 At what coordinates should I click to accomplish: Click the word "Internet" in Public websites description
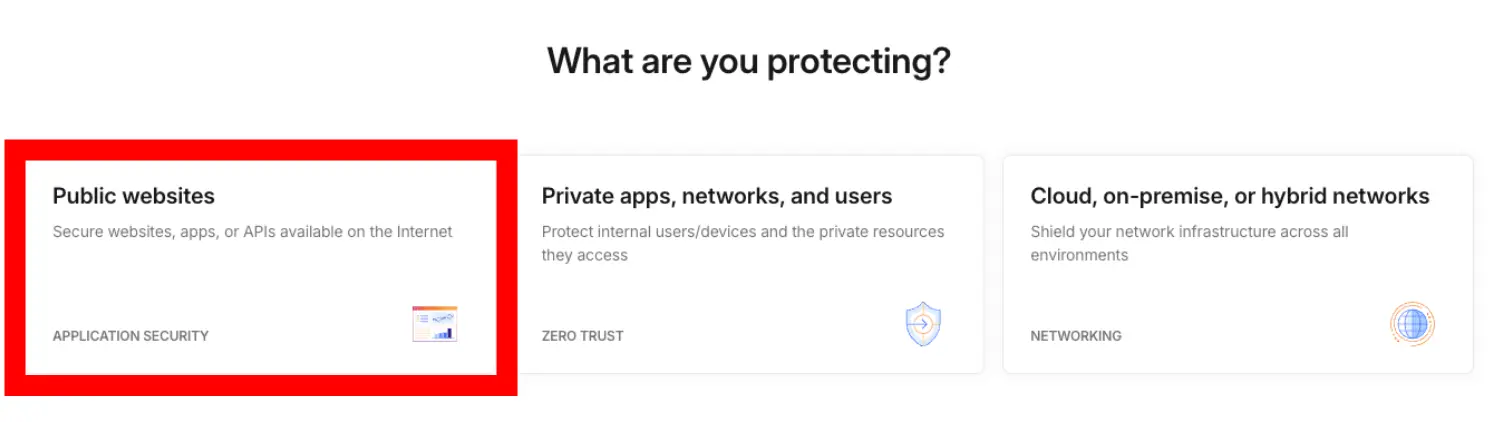click(x=422, y=232)
